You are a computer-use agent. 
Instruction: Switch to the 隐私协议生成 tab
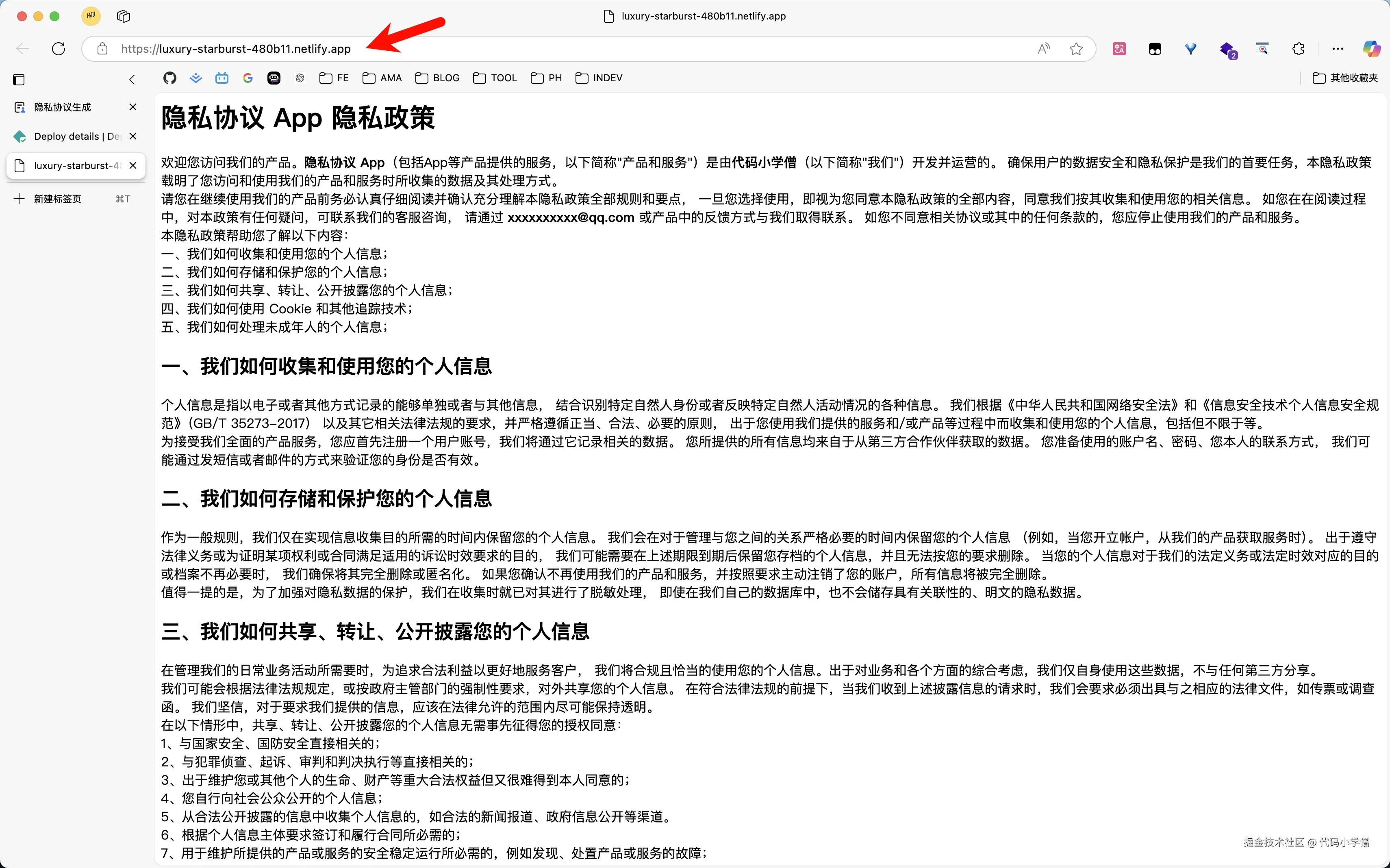click(x=63, y=107)
